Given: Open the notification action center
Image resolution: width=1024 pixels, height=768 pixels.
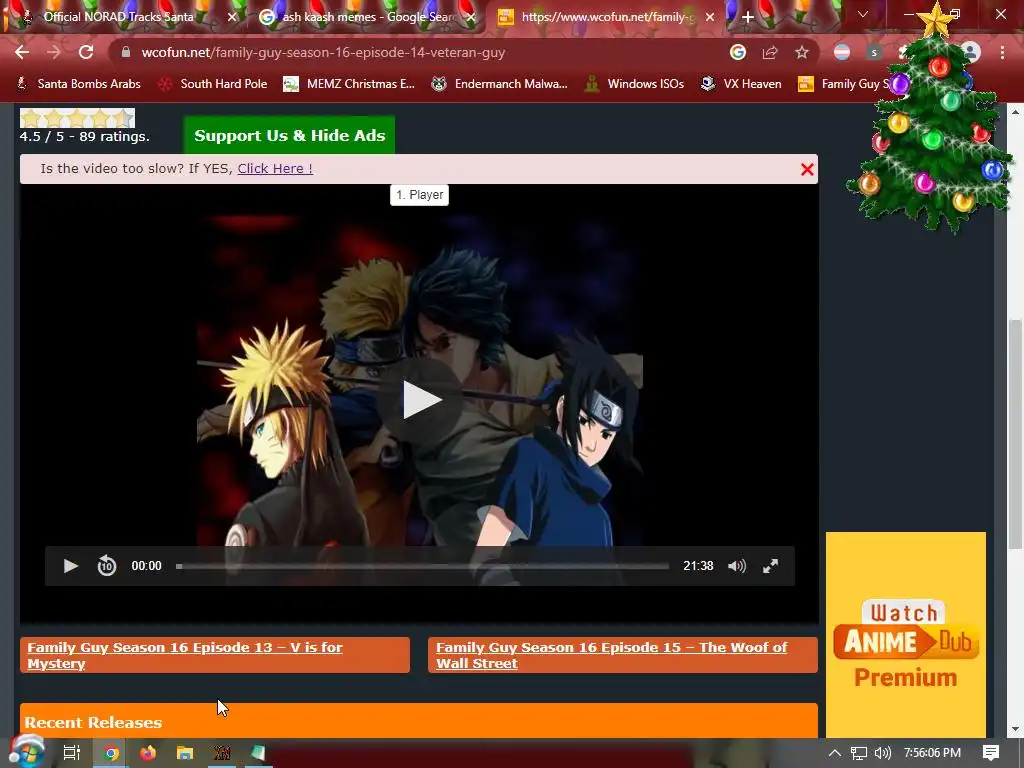Looking at the screenshot, I should point(991,753).
